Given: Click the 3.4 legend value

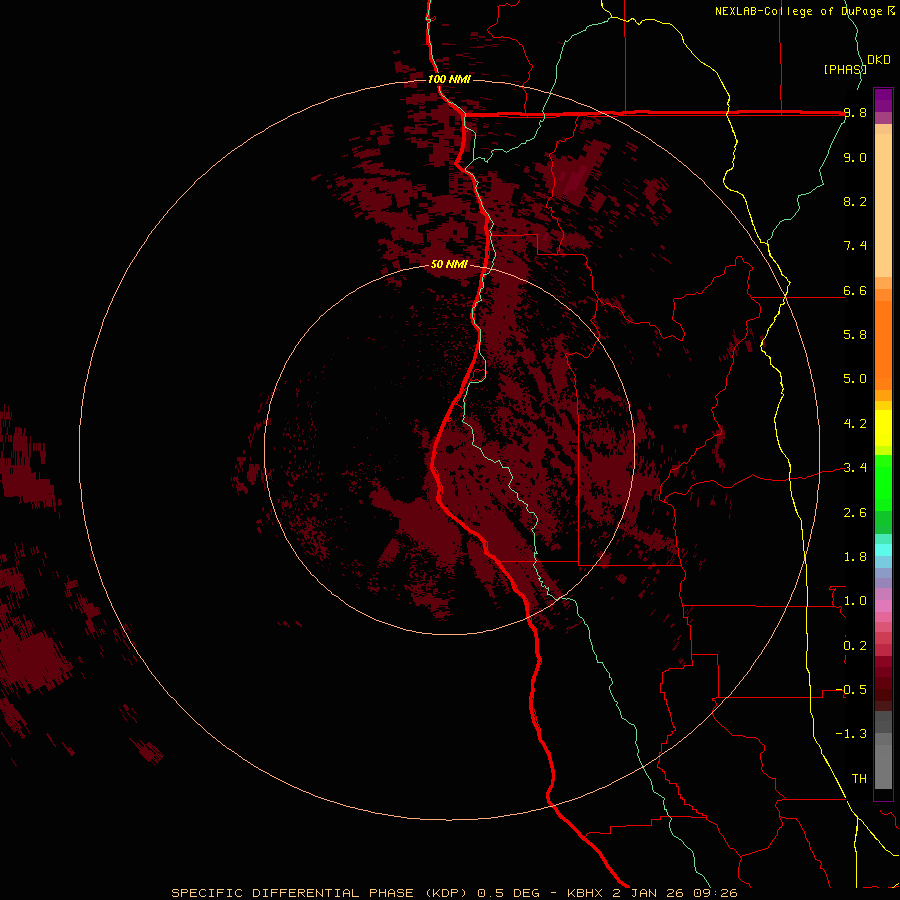Looking at the screenshot, I should [x=855, y=468].
